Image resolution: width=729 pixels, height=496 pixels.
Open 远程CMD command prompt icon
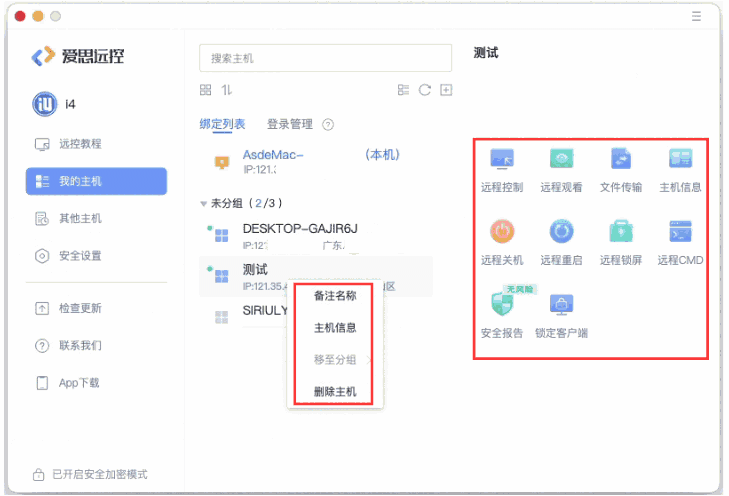coord(680,231)
